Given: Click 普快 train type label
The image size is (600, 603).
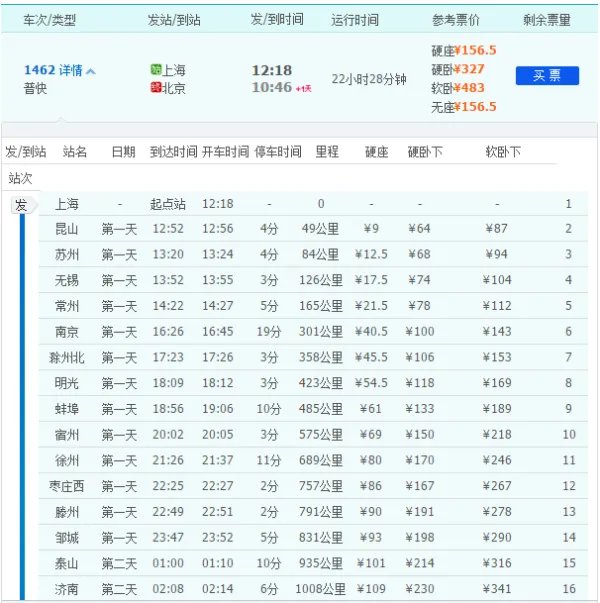Looking at the screenshot, I should point(35,89).
